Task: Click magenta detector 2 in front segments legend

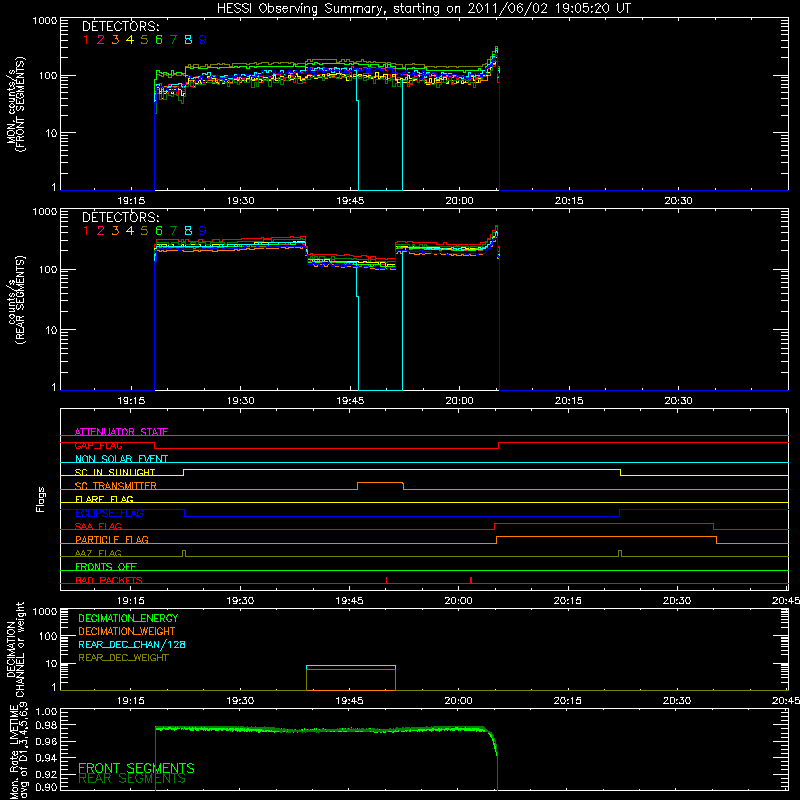Action: pyautogui.click(x=101, y=40)
